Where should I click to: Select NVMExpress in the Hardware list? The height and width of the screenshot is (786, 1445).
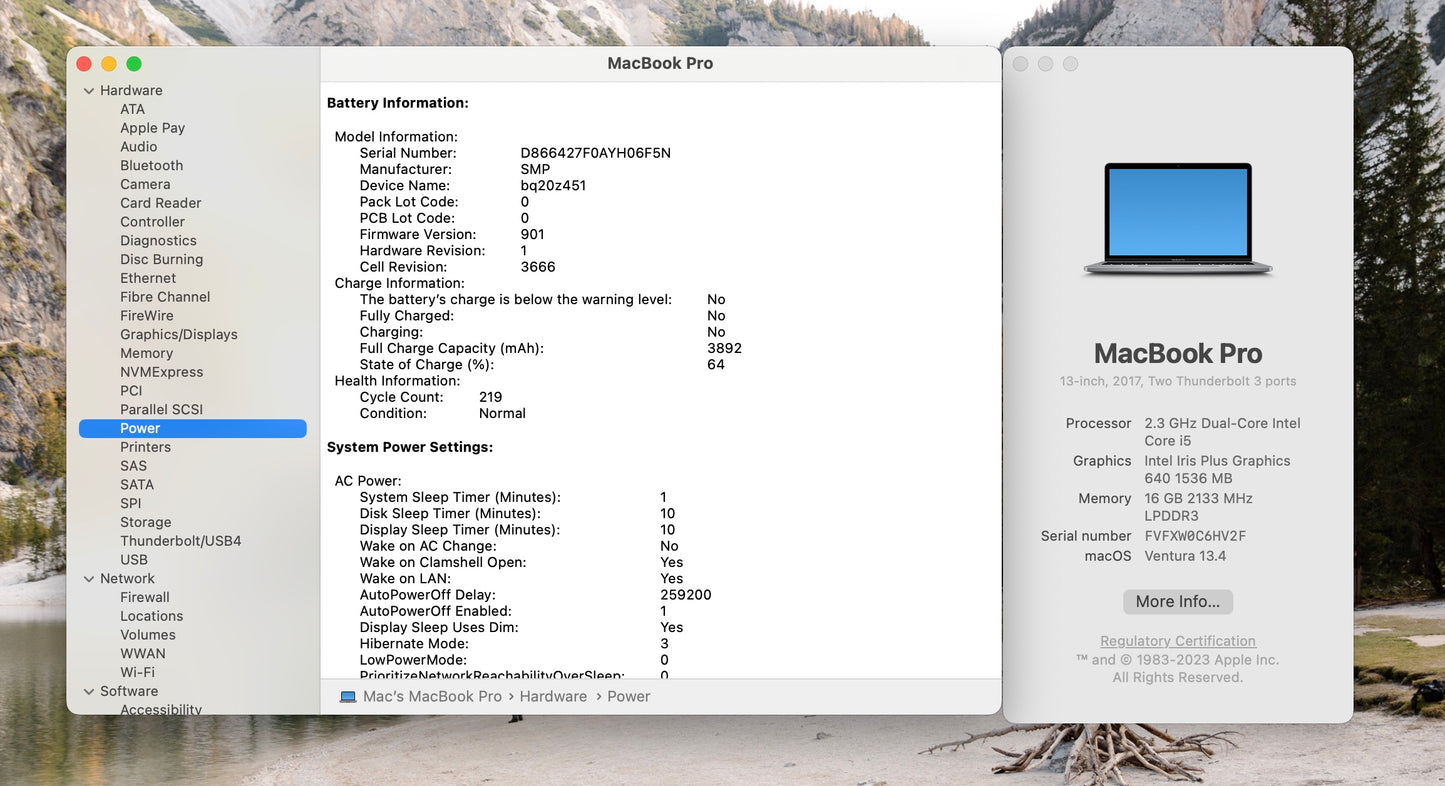161,372
